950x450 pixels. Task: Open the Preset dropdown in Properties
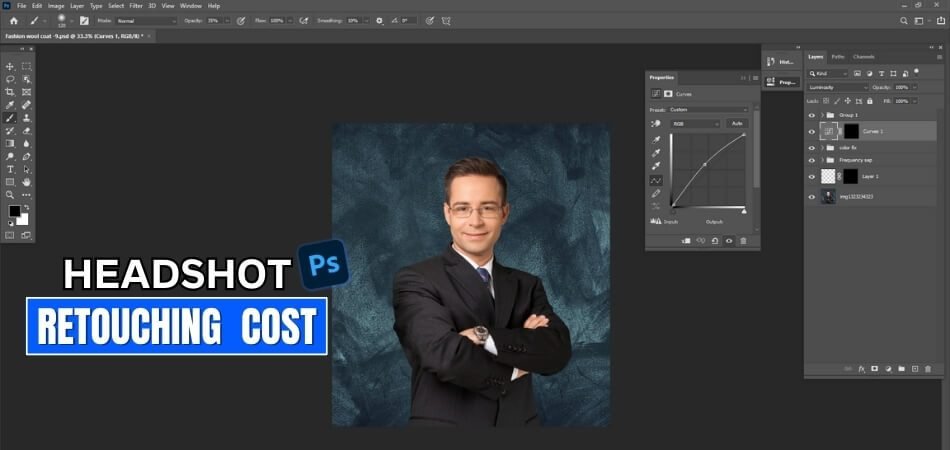(708, 110)
